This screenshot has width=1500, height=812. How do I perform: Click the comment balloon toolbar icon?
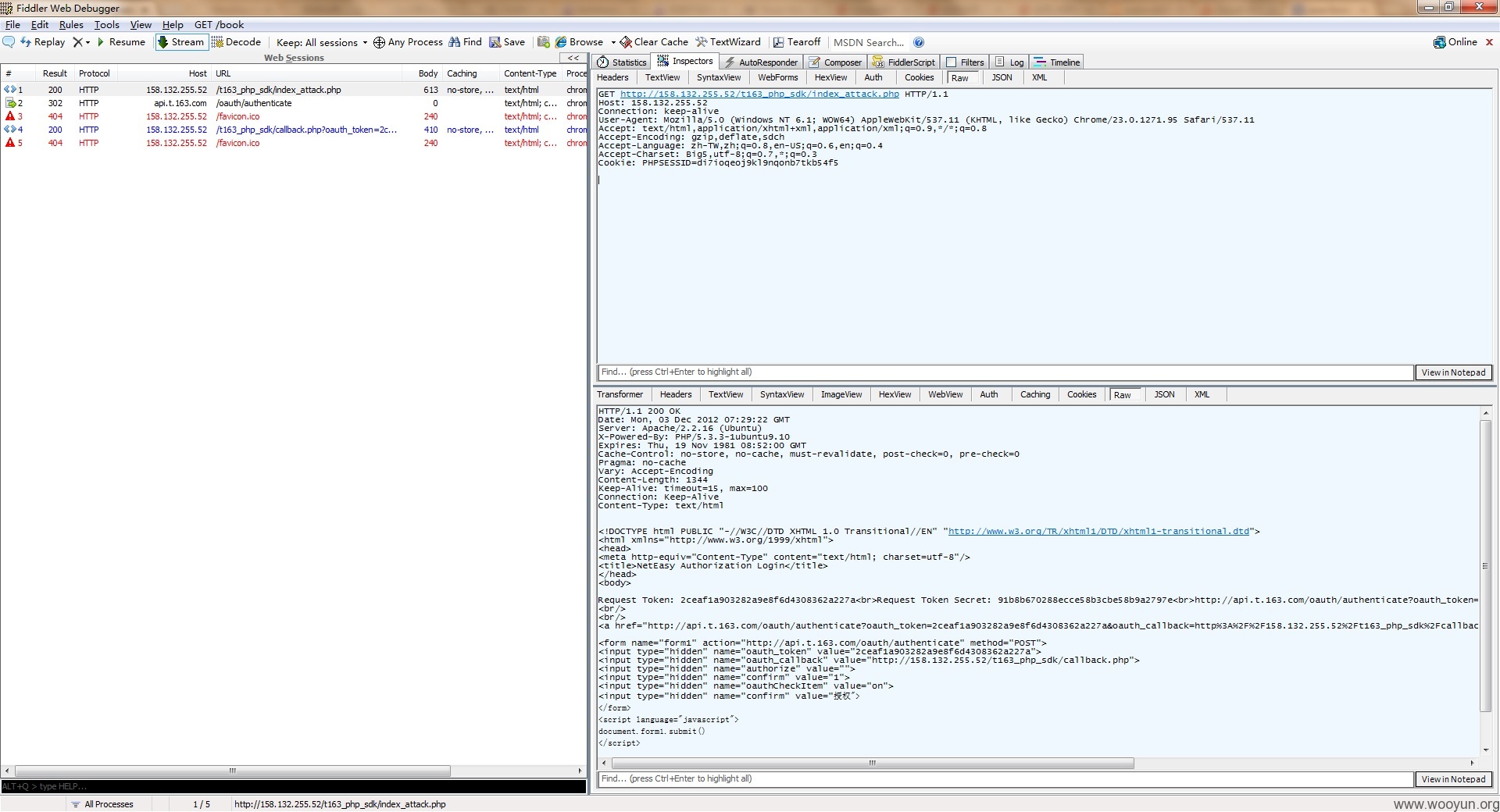(9, 42)
